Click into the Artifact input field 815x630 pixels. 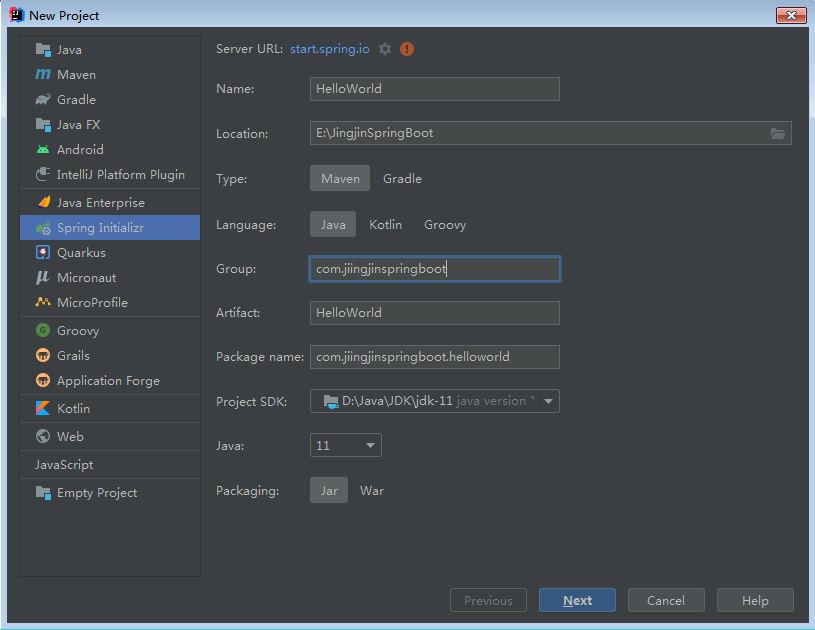click(x=435, y=313)
